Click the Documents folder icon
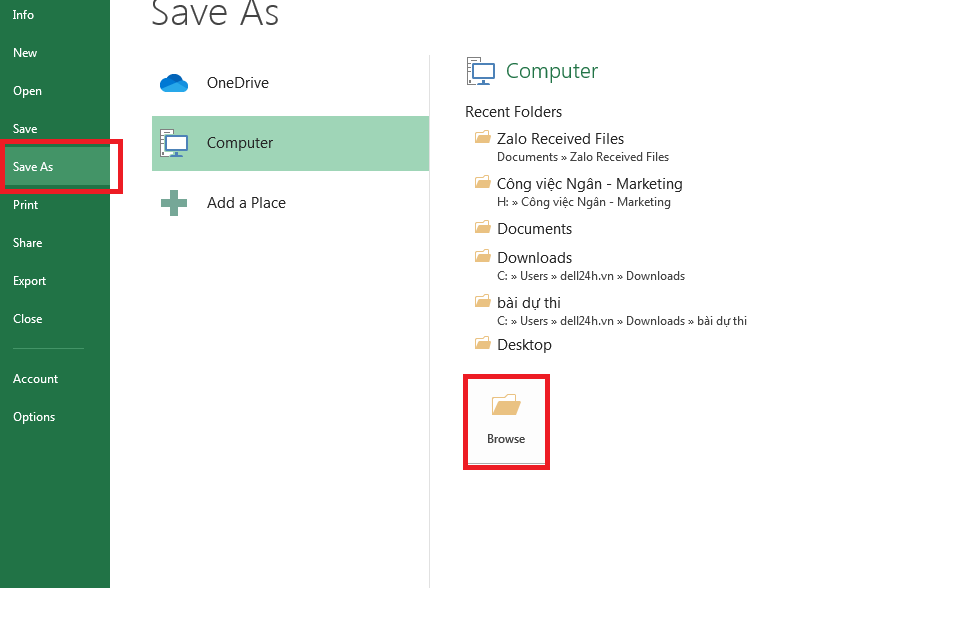 pyautogui.click(x=483, y=227)
